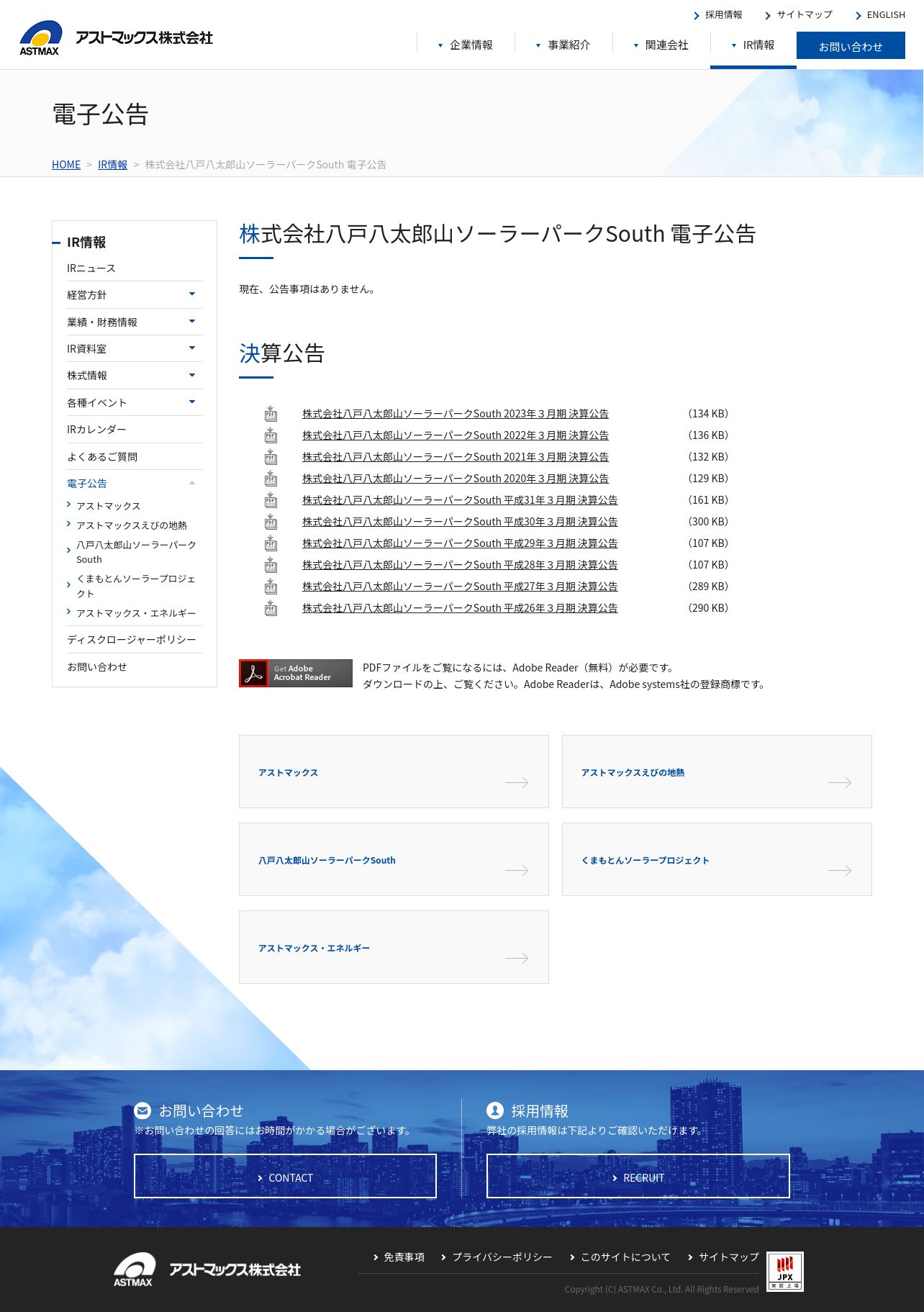This screenshot has height=1312, width=924.
Task: Click the (300 KB) file size text
Action: (x=708, y=522)
